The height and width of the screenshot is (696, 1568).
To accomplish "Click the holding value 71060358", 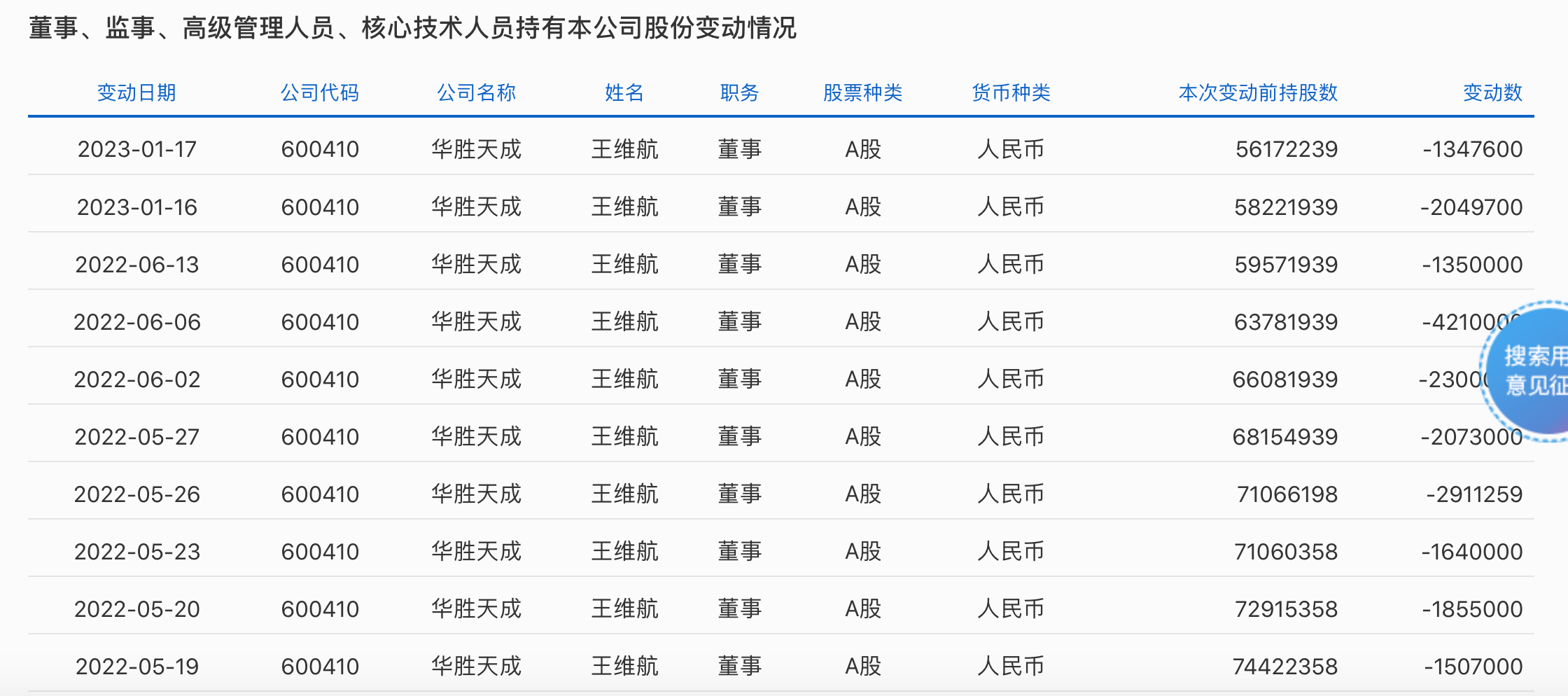I will click(1286, 552).
